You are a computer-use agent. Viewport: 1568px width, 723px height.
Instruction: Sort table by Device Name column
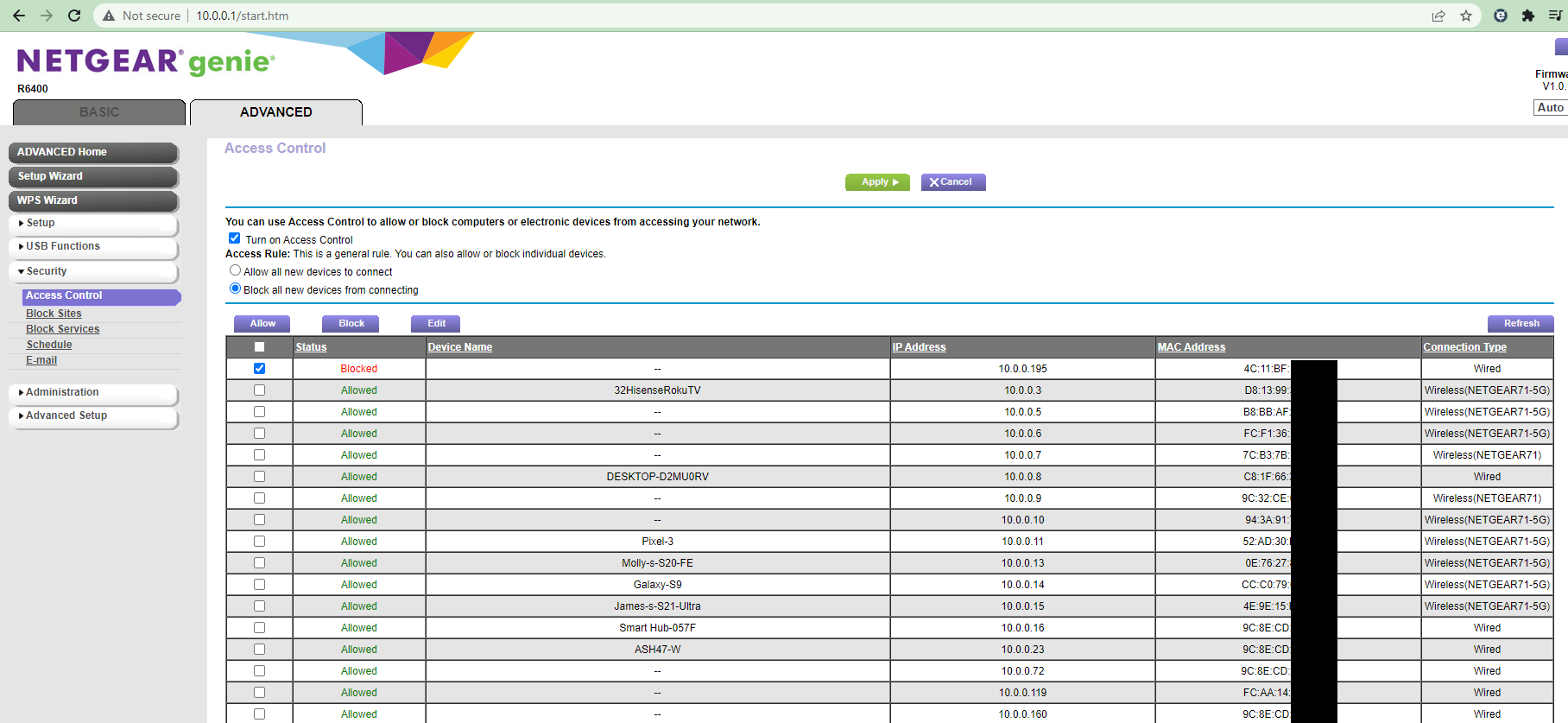click(460, 347)
